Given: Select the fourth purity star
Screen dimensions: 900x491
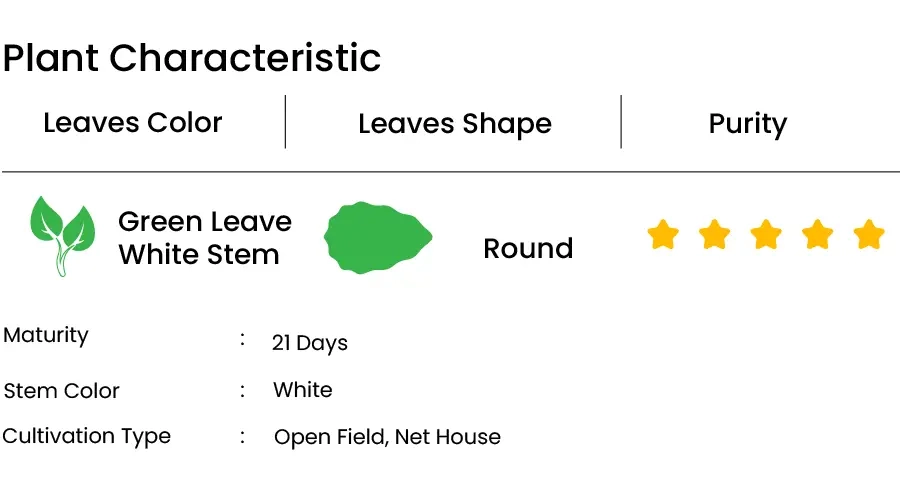Looking at the screenshot, I should (817, 234).
